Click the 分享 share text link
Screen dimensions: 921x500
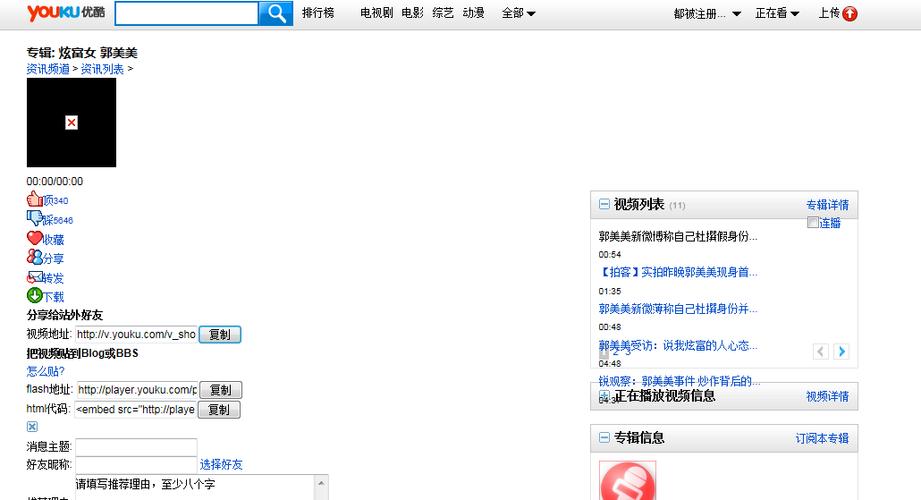click(x=53, y=259)
